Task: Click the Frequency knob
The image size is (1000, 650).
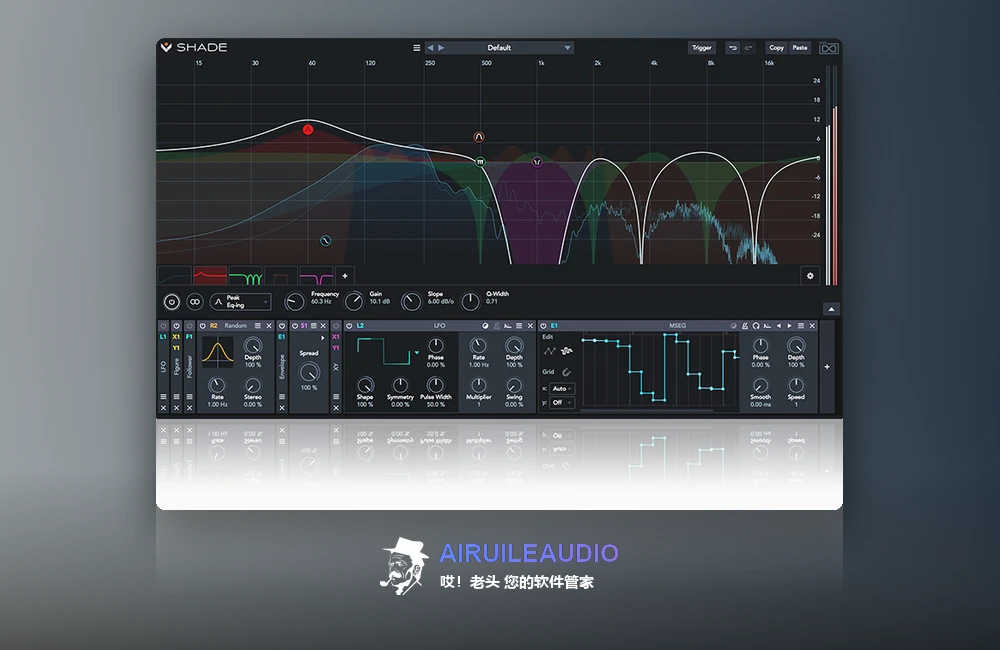Action: tap(294, 302)
